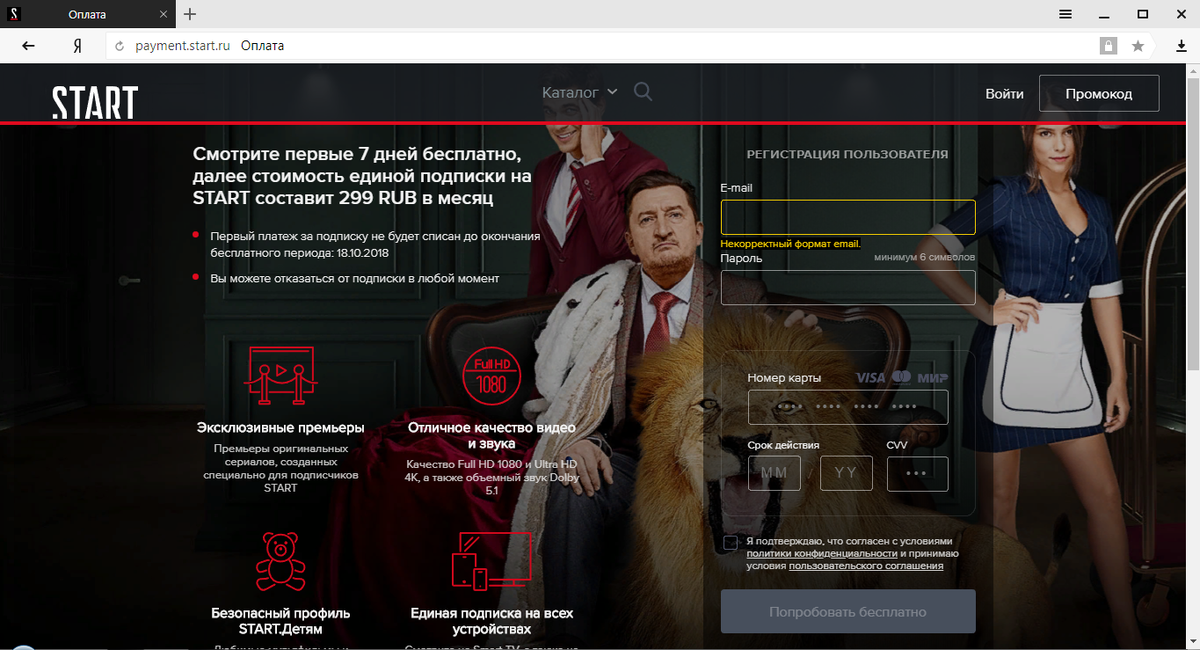
Task: Click the multi-device subscription icon
Action: (x=491, y=561)
